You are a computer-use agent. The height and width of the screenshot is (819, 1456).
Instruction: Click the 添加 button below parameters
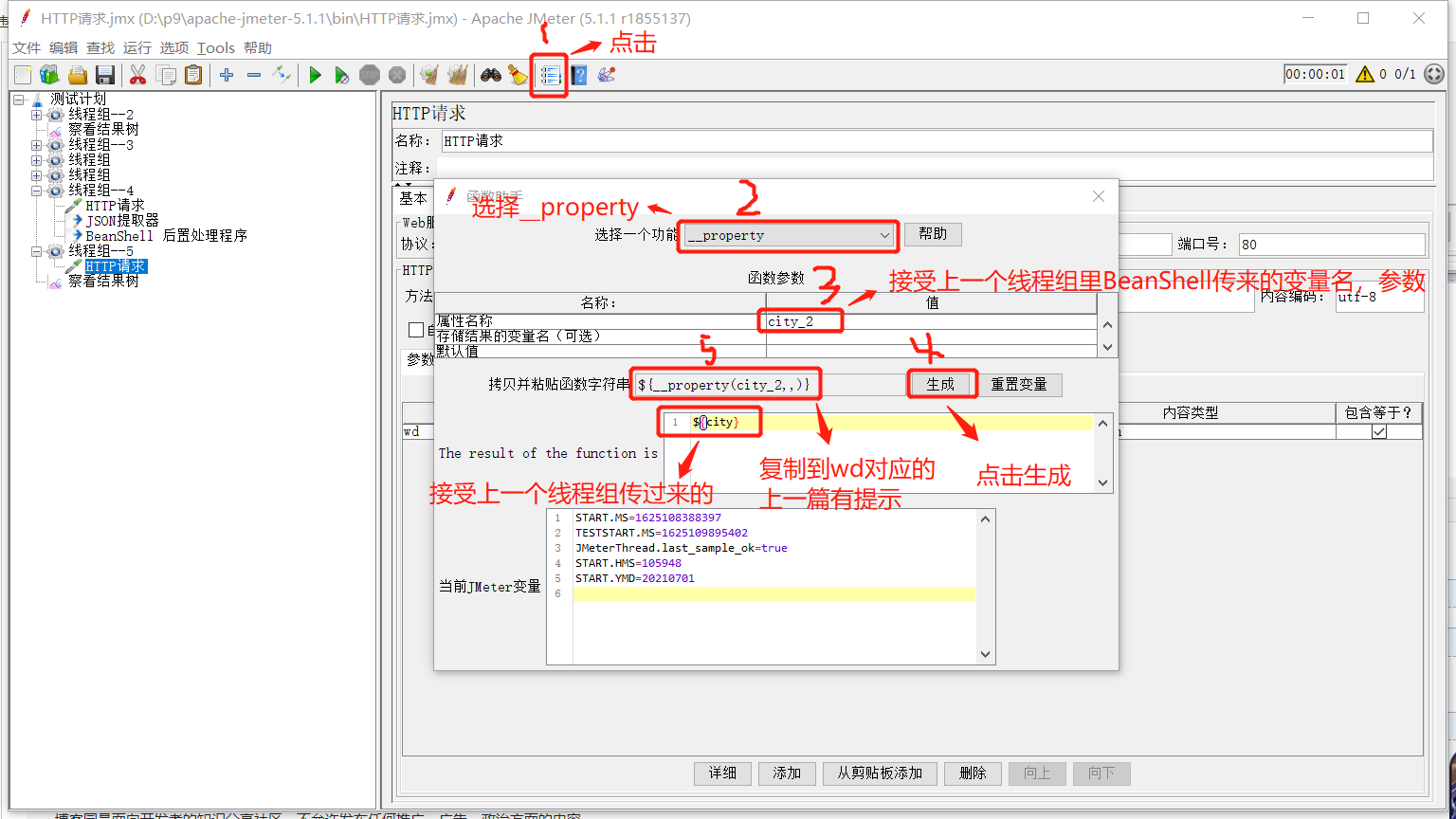787,773
